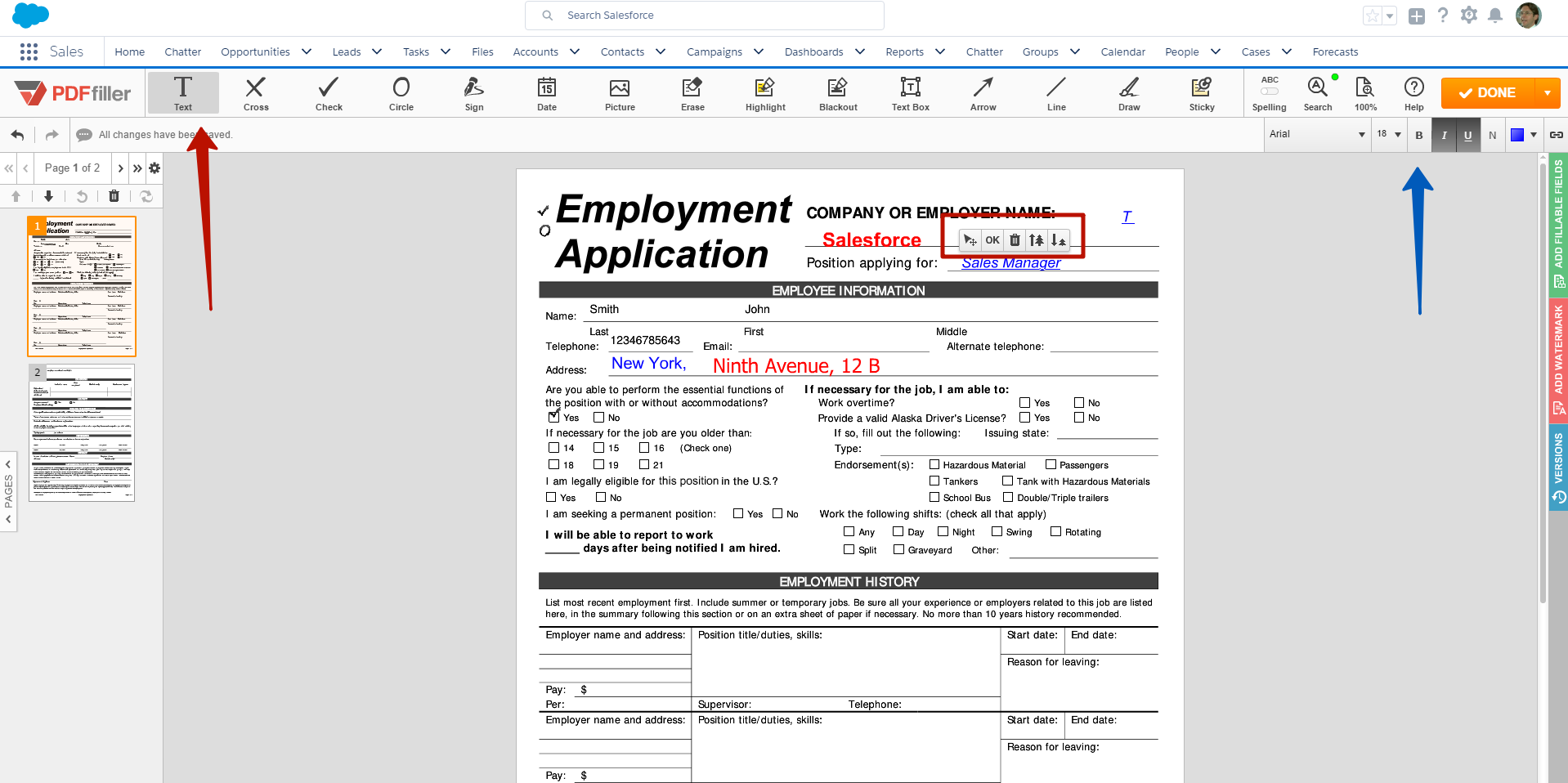Viewport: 1568px width, 783px height.
Task: Select the Check mark tool
Action: pyautogui.click(x=329, y=92)
